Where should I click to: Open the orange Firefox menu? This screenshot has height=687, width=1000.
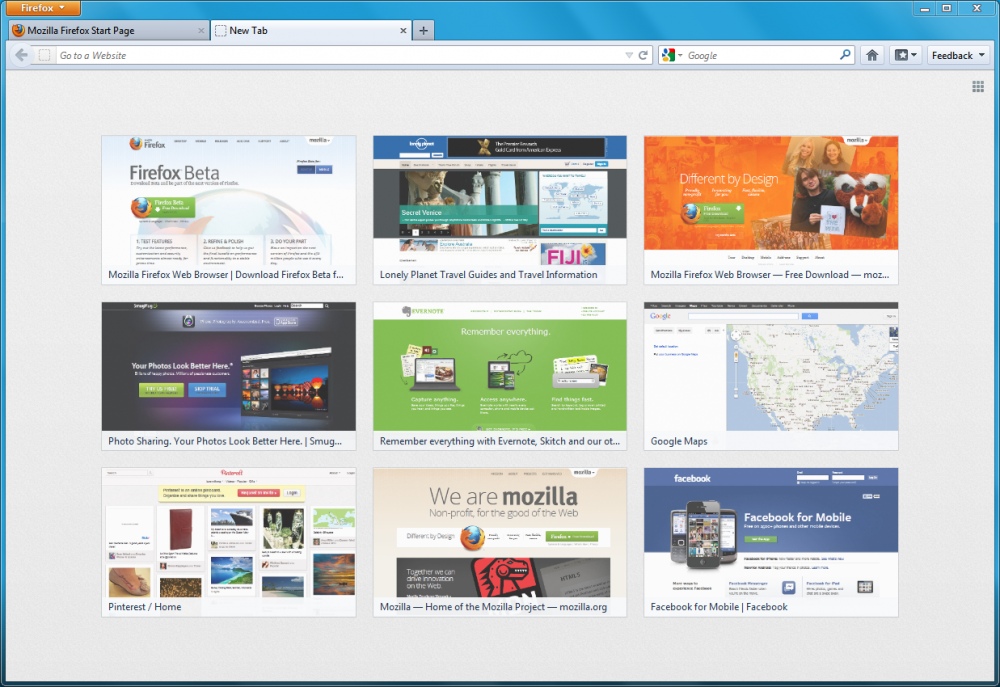point(40,8)
